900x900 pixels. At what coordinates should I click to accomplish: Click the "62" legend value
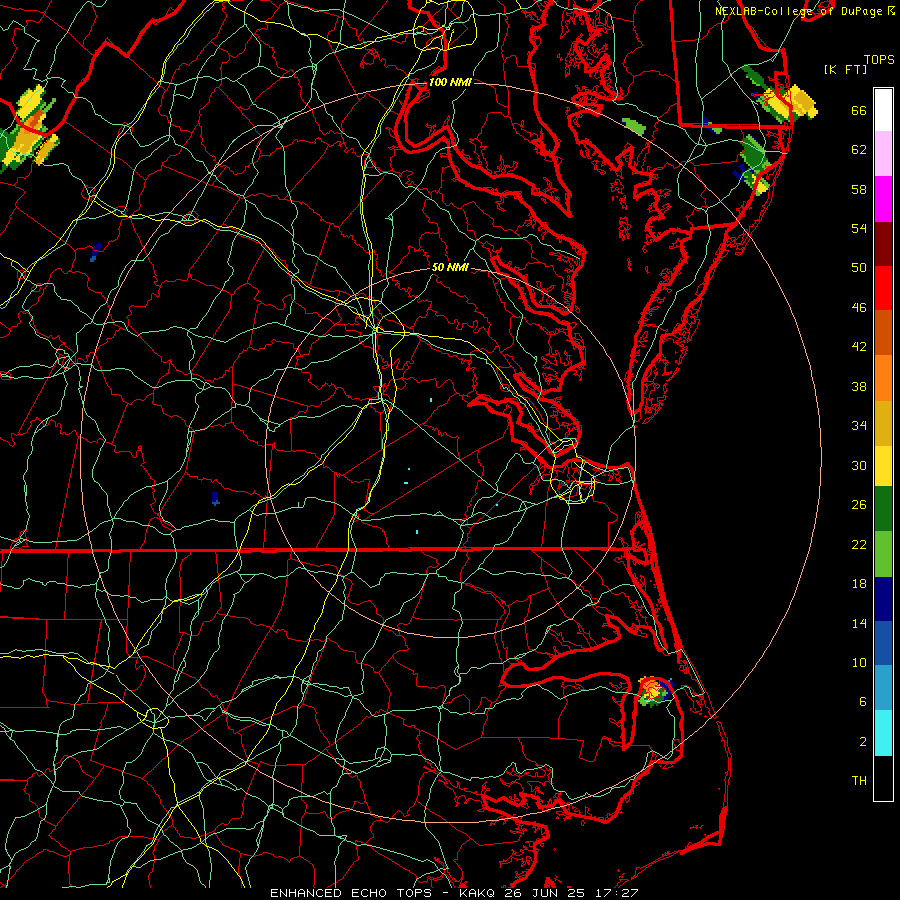point(859,150)
